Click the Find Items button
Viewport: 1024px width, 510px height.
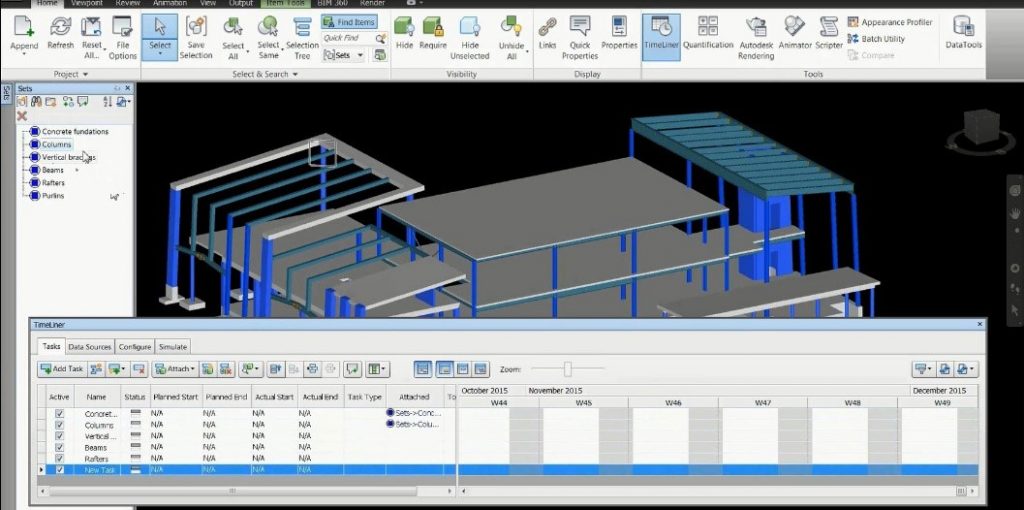[x=349, y=22]
